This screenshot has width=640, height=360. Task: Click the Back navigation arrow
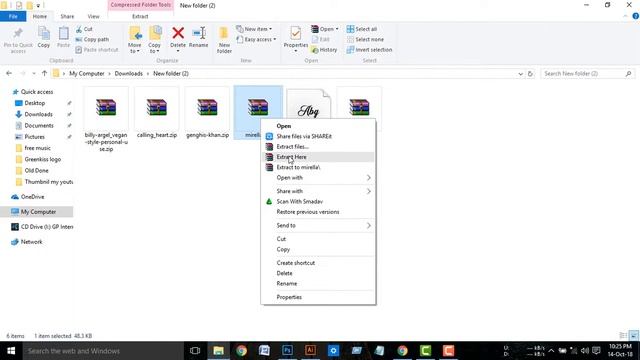click(x=9, y=73)
